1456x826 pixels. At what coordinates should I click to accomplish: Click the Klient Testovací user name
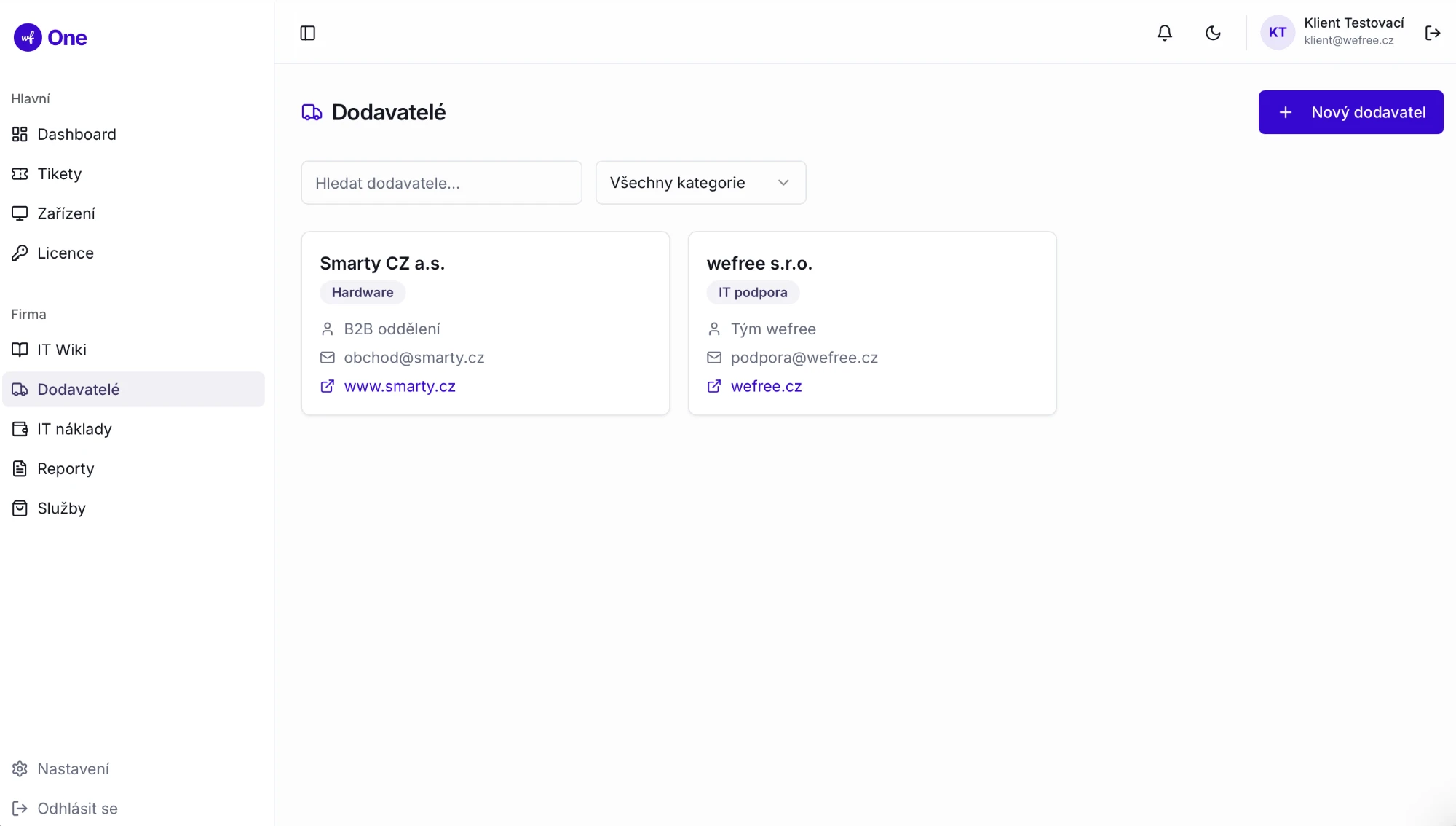click(x=1354, y=23)
